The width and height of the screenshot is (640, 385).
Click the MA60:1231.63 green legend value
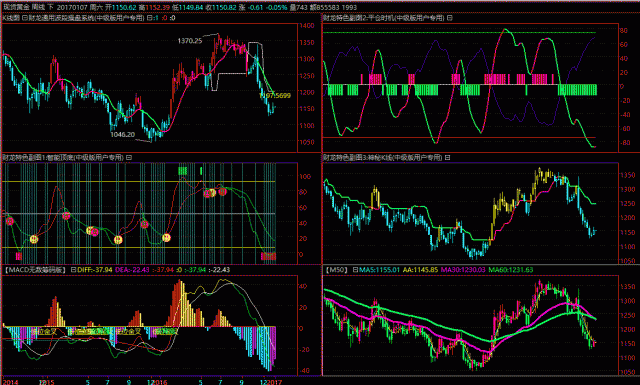pyautogui.click(x=511, y=270)
